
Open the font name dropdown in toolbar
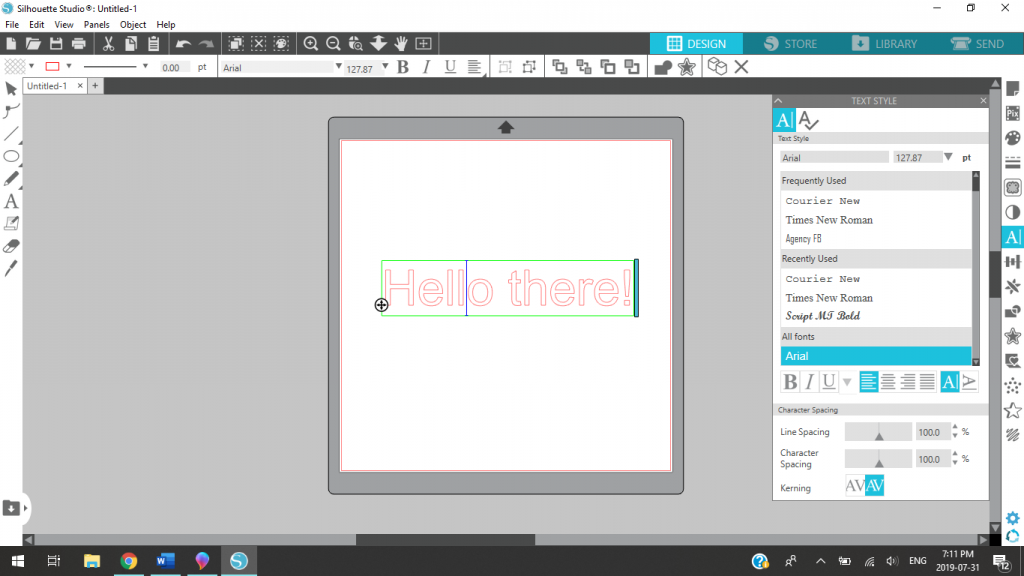click(x=338, y=67)
